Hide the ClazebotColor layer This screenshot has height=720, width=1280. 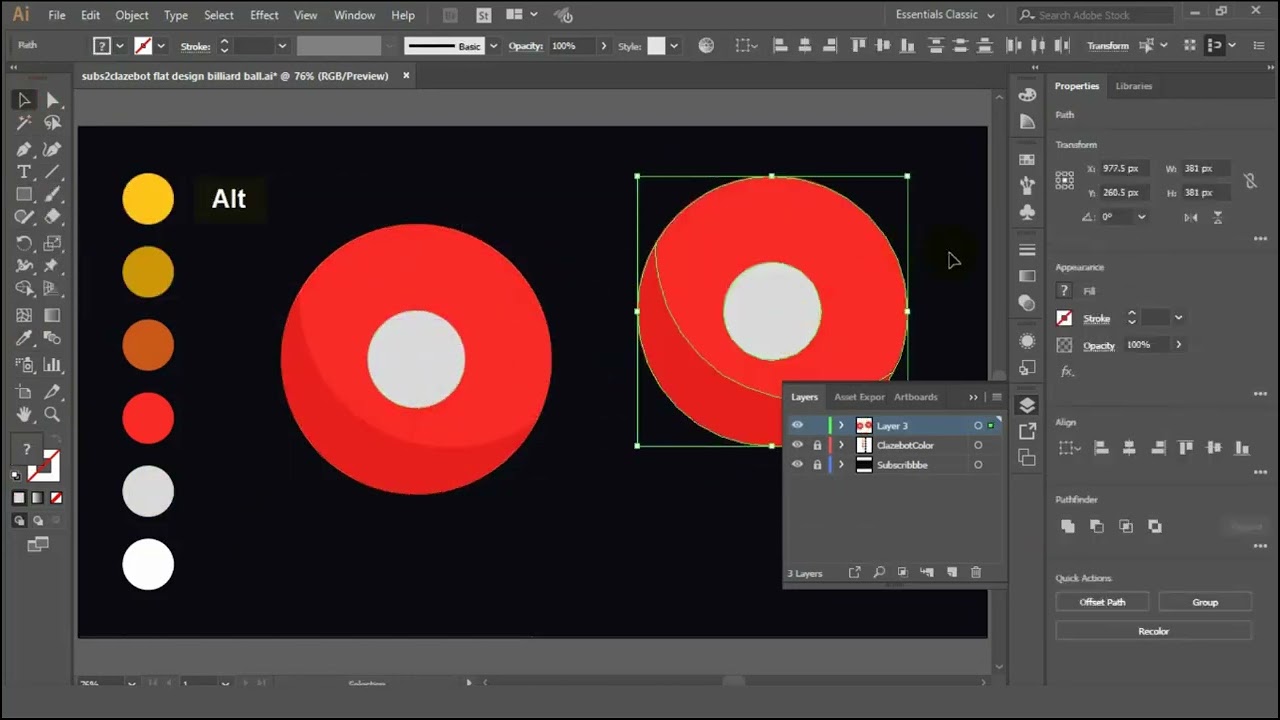tap(797, 445)
